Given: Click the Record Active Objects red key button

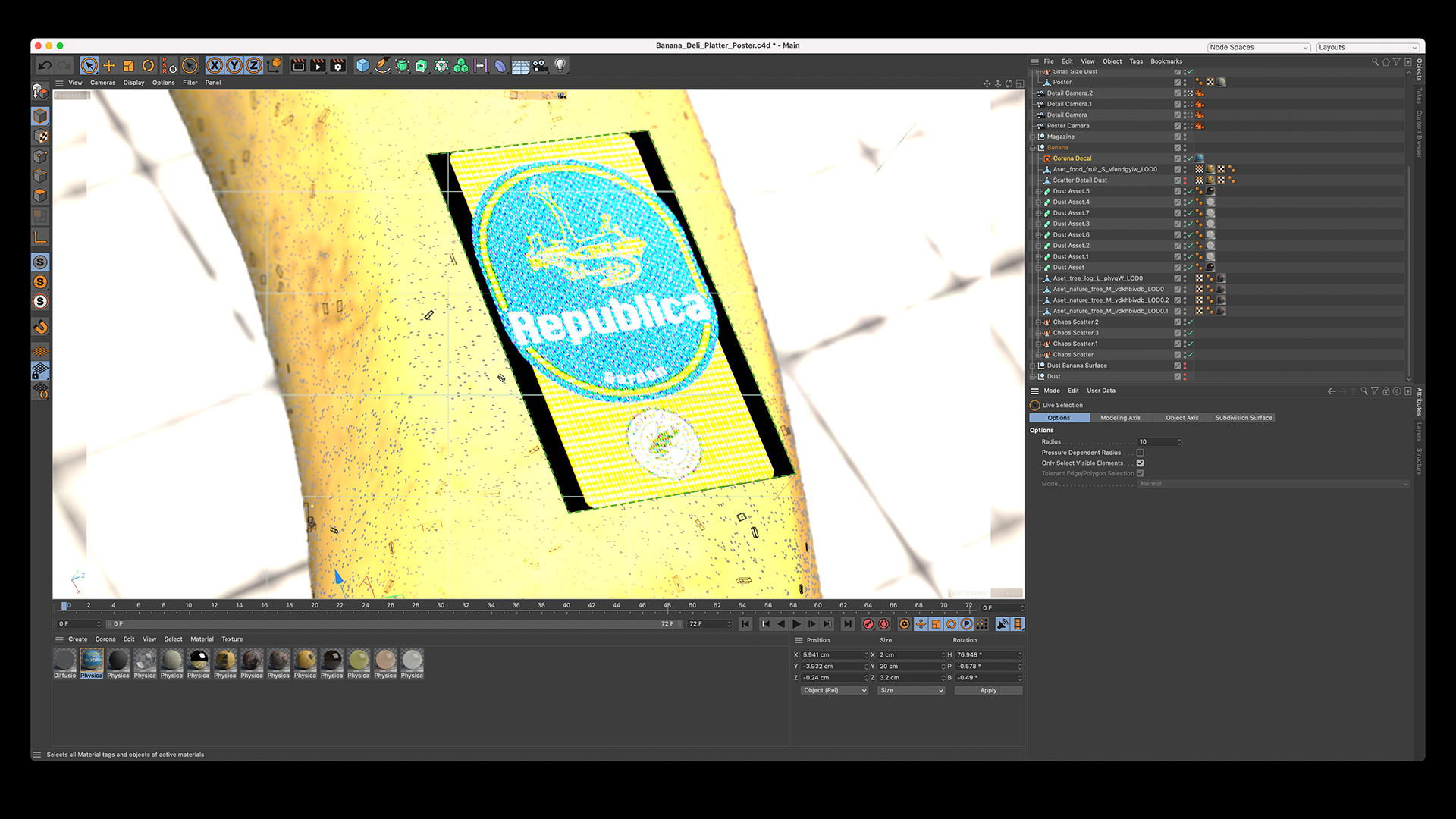Looking at the screenshot, I should [868, 624].
